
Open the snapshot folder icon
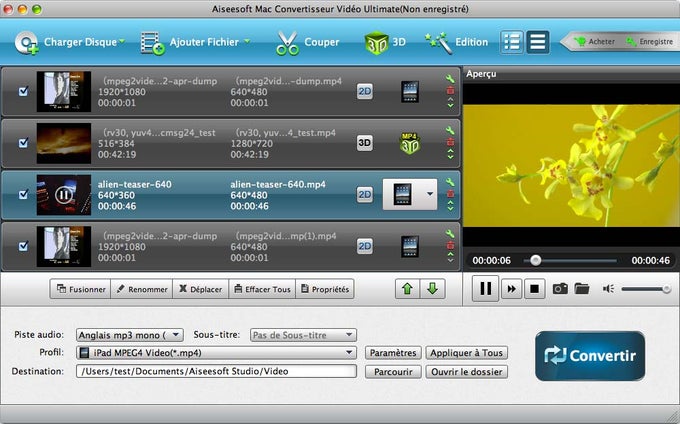(x=582, y=288)
